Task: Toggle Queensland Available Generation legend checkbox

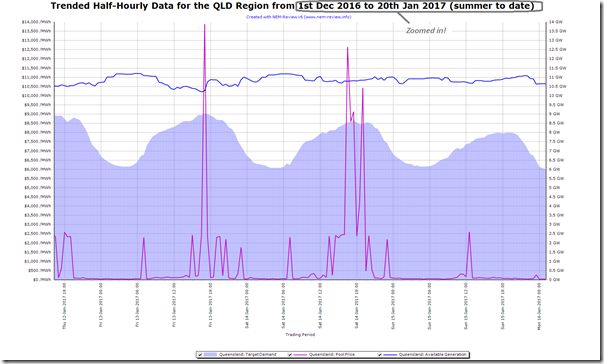Action: (380, 355)
